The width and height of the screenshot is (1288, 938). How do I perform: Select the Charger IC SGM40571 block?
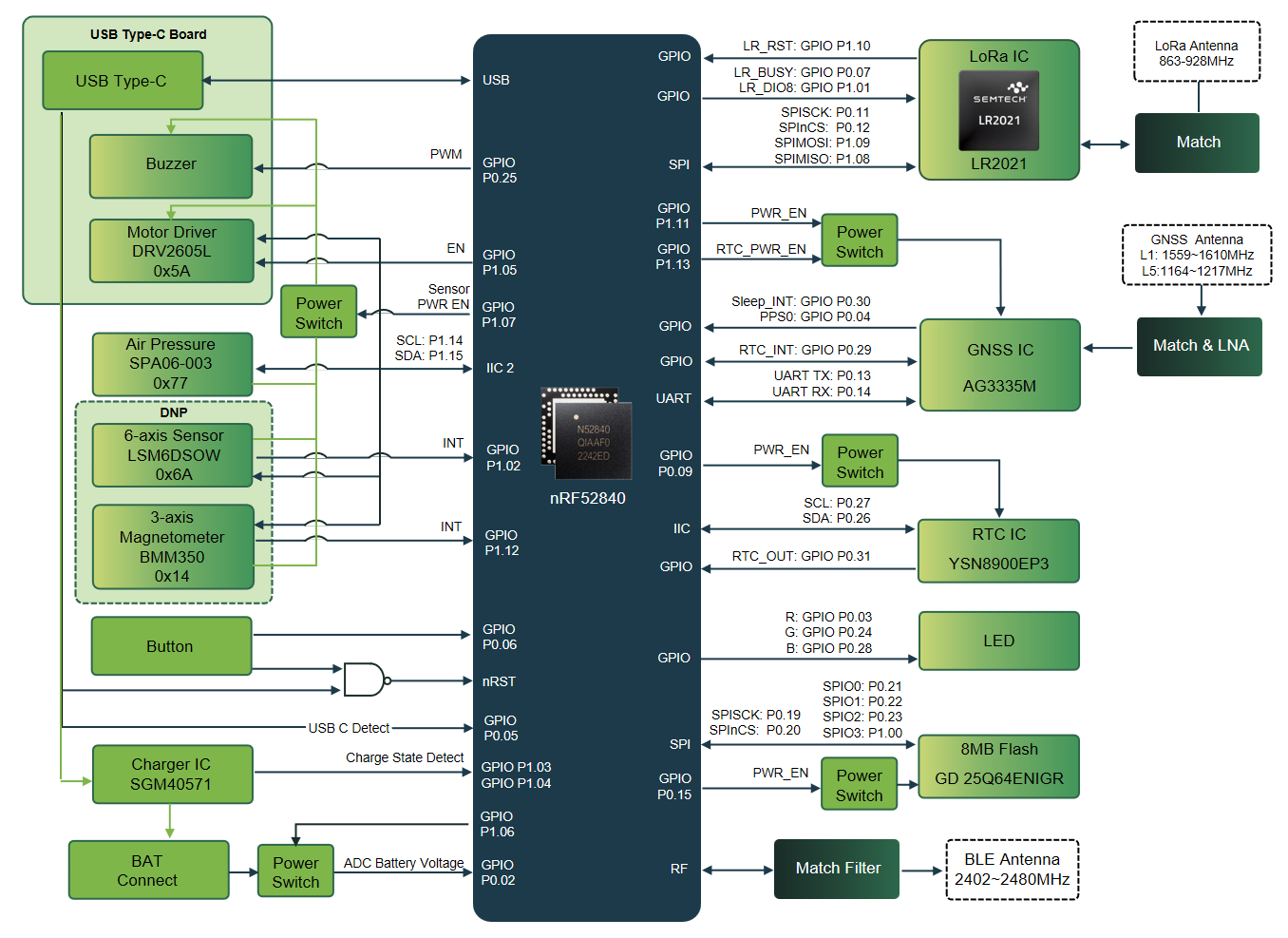[172, 775]
